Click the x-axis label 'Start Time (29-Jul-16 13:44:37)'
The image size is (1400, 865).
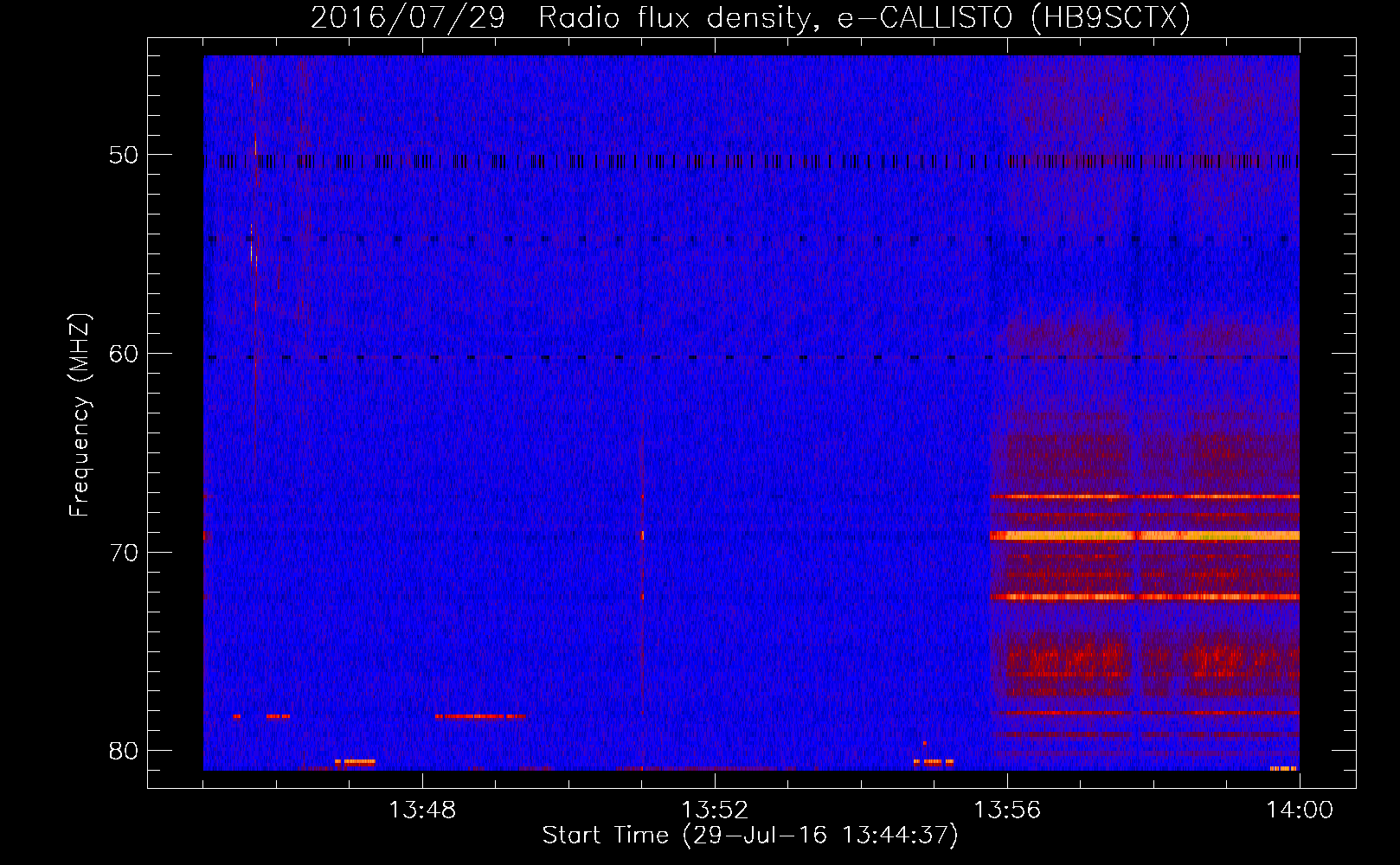coord(750,836)
